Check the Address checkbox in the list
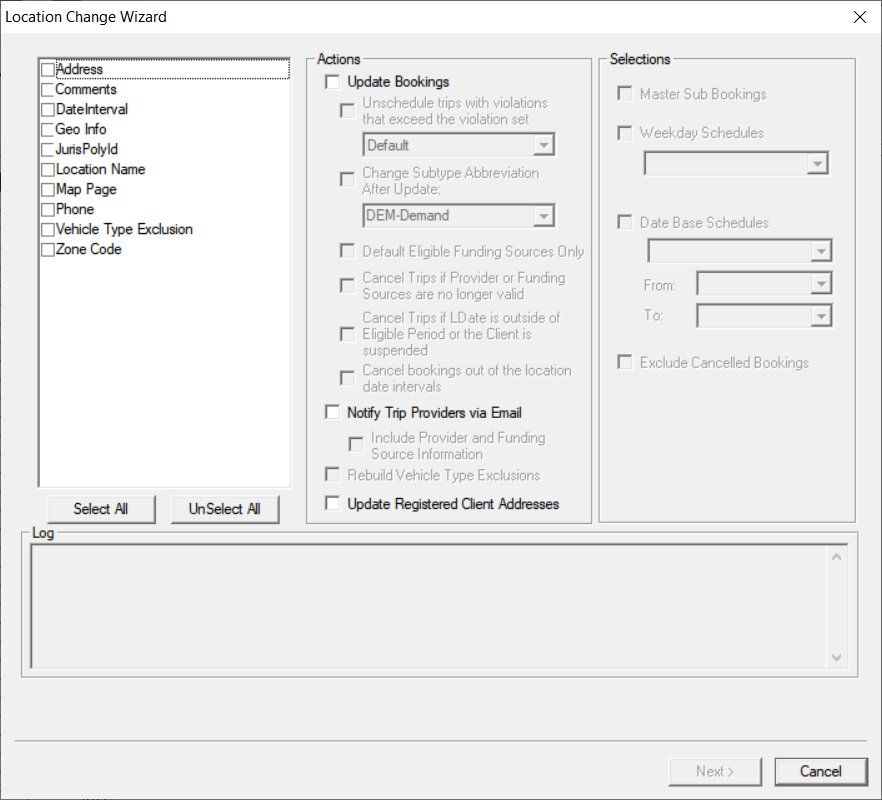Image resolution: width=882 pixels, height=800 pixels. [x=46, y=69]
